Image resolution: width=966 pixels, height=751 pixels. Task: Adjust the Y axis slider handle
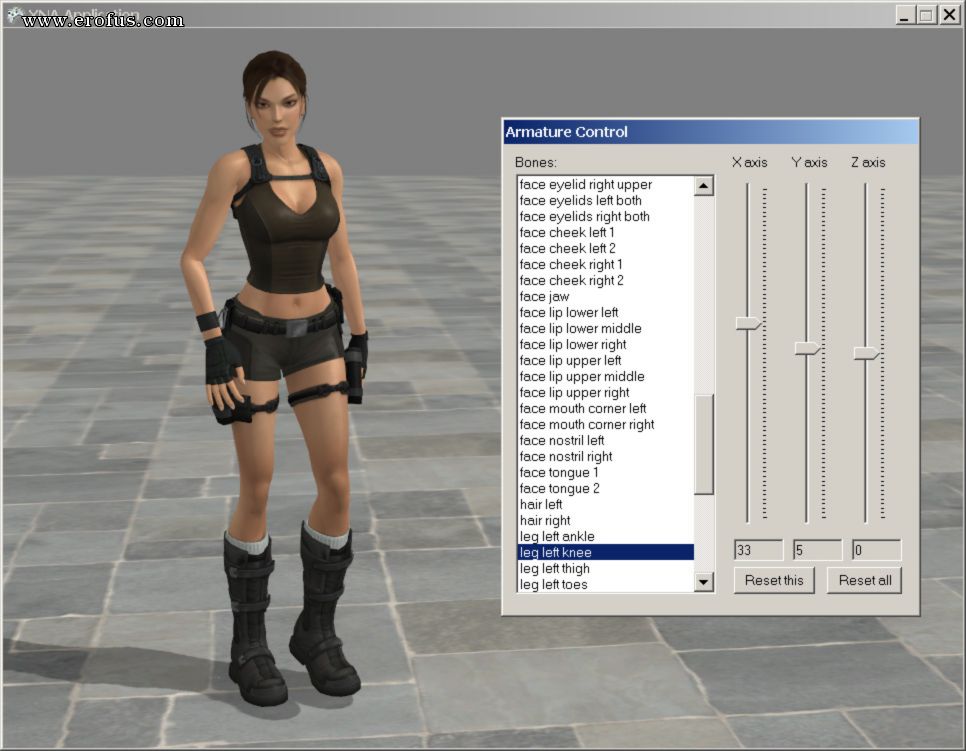pos(807,349)
